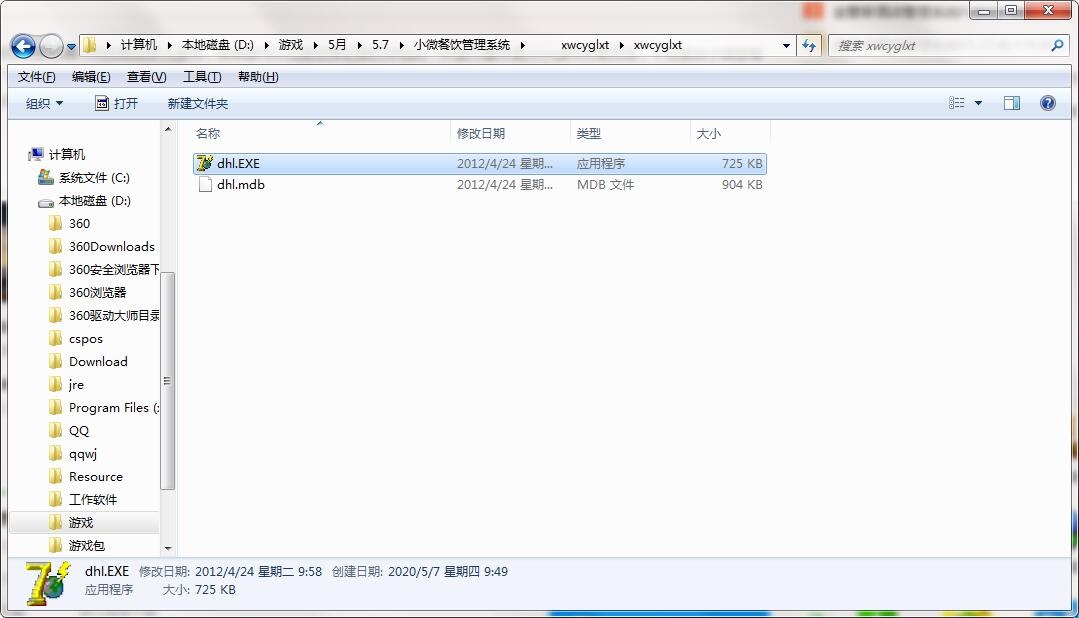
Task: Open the jre folder in the tree
Action: [x=76, y=385]
